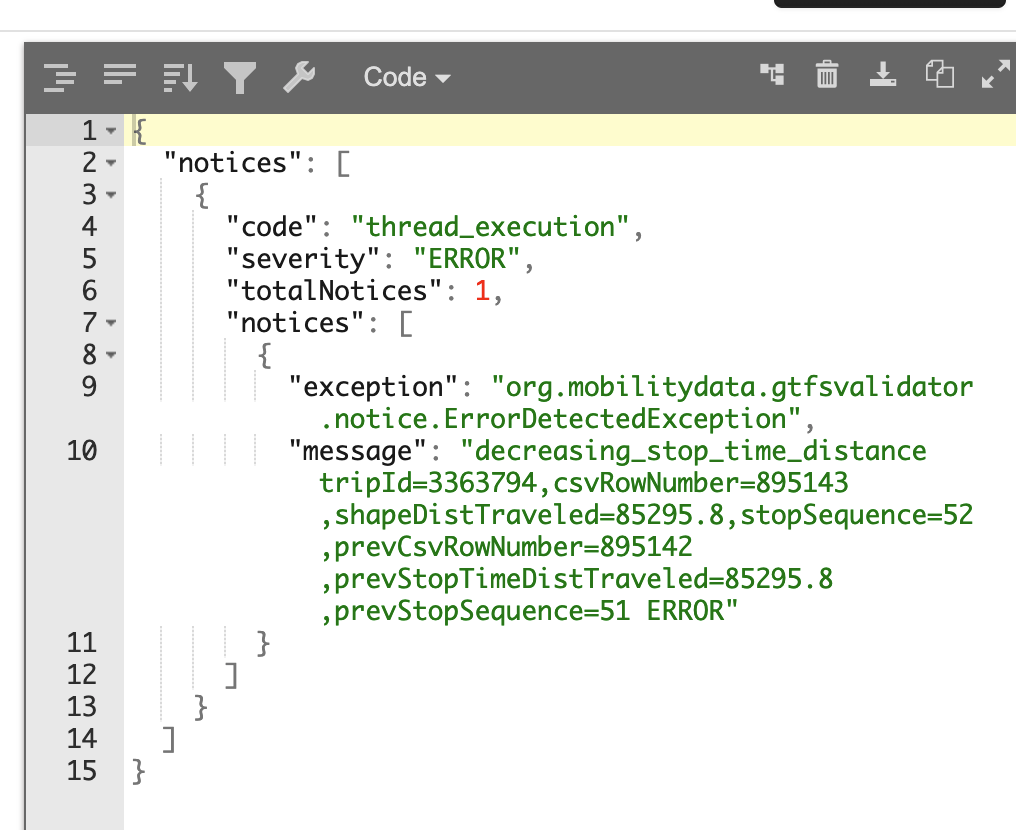Screen dimensions: 1016x830
Task: Click the text prevStopSequence=51
Action: coord(482,611)
